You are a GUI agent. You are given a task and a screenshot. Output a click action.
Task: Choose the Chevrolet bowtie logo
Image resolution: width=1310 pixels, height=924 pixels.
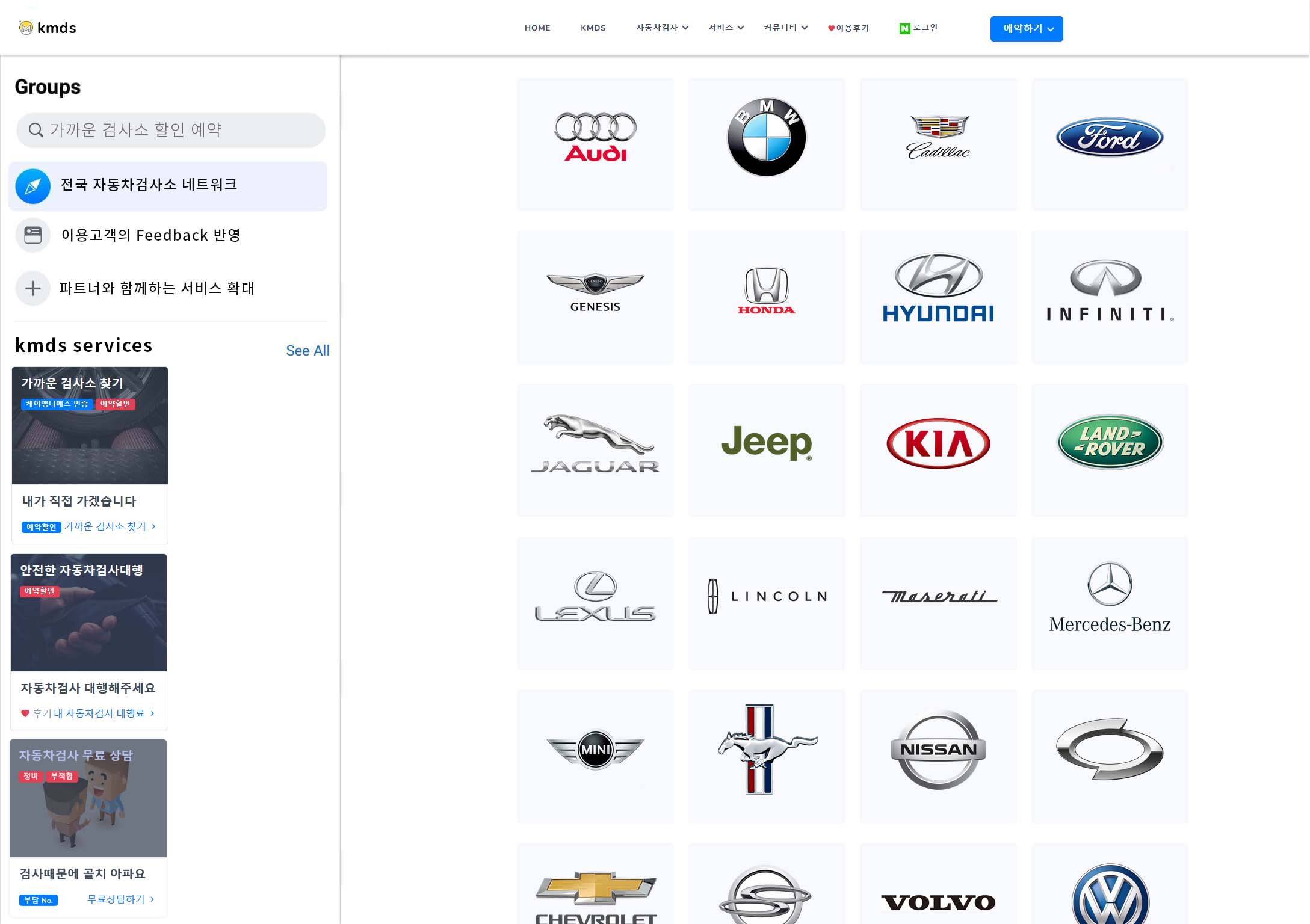(595, 898)
